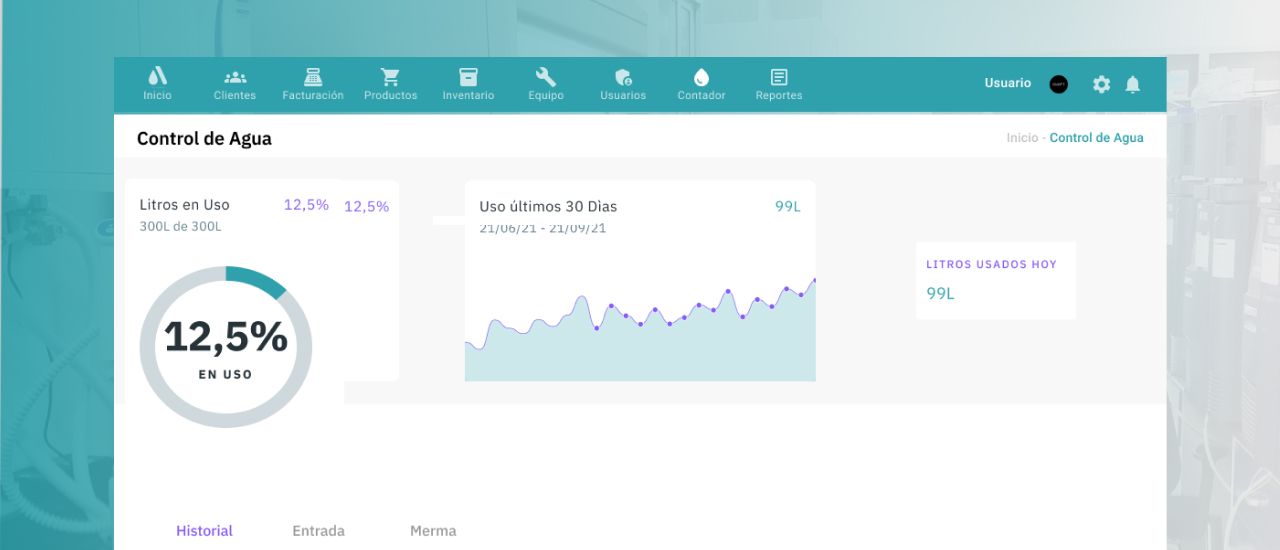Image resolution: width=1280 pixels, height=550 pixels.
Task: Open the Reportes document icon
Action: 779,78
